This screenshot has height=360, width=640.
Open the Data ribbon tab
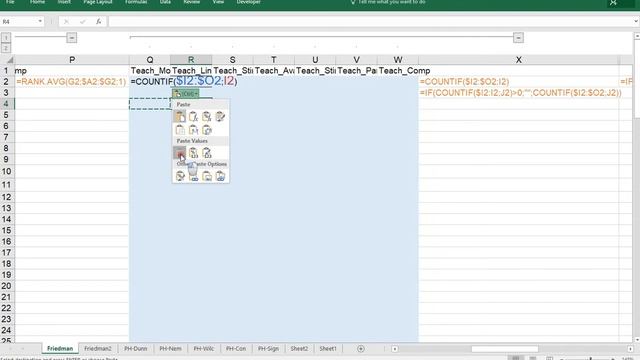click(165, 2)
